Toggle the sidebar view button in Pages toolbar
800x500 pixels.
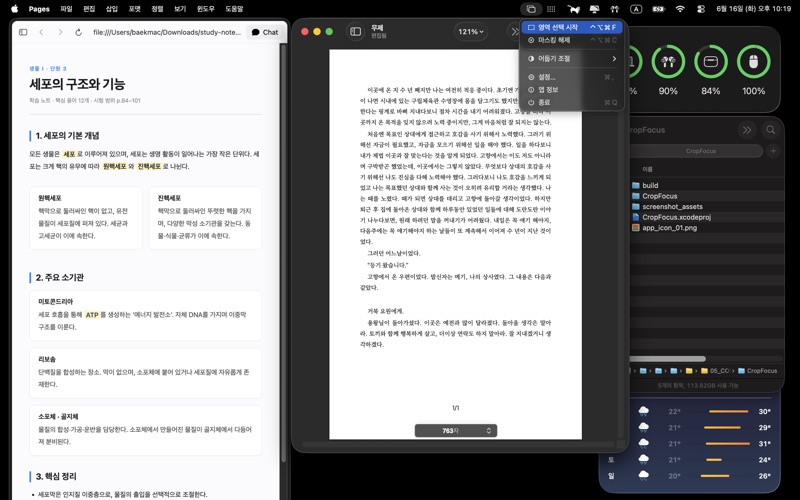[x=356, y=32]
